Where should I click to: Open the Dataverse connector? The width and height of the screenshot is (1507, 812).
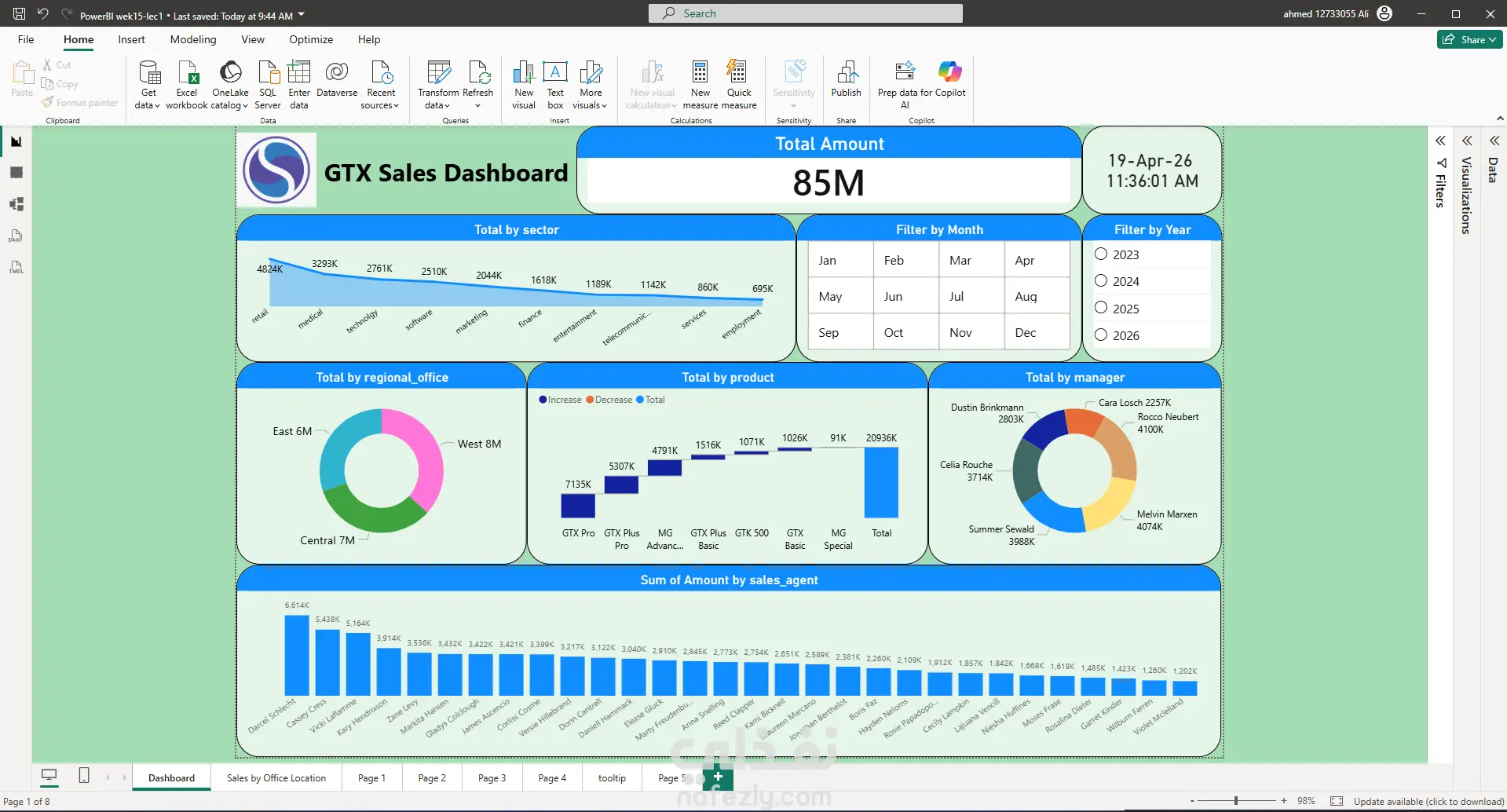click(x=337, y=79)
